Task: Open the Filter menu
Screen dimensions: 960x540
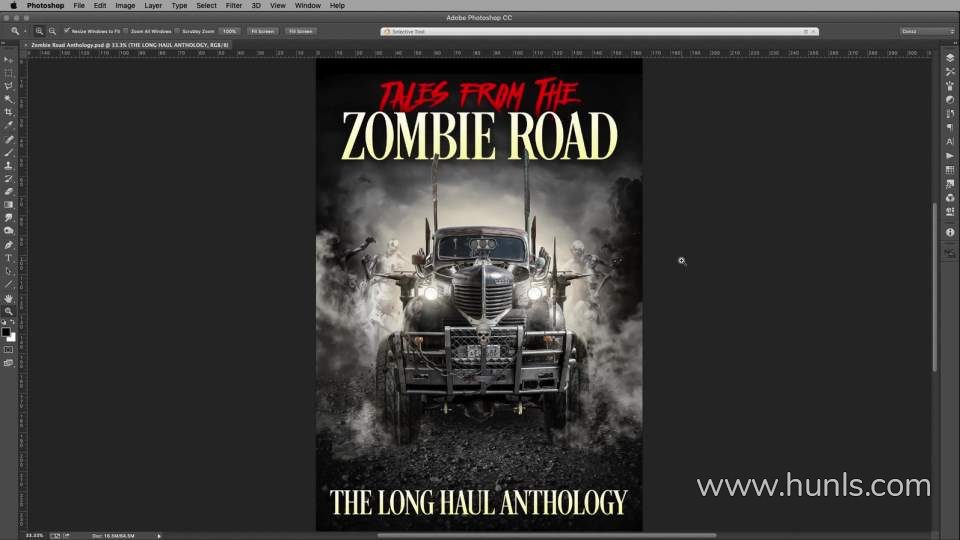Action: tap(234, 6)
